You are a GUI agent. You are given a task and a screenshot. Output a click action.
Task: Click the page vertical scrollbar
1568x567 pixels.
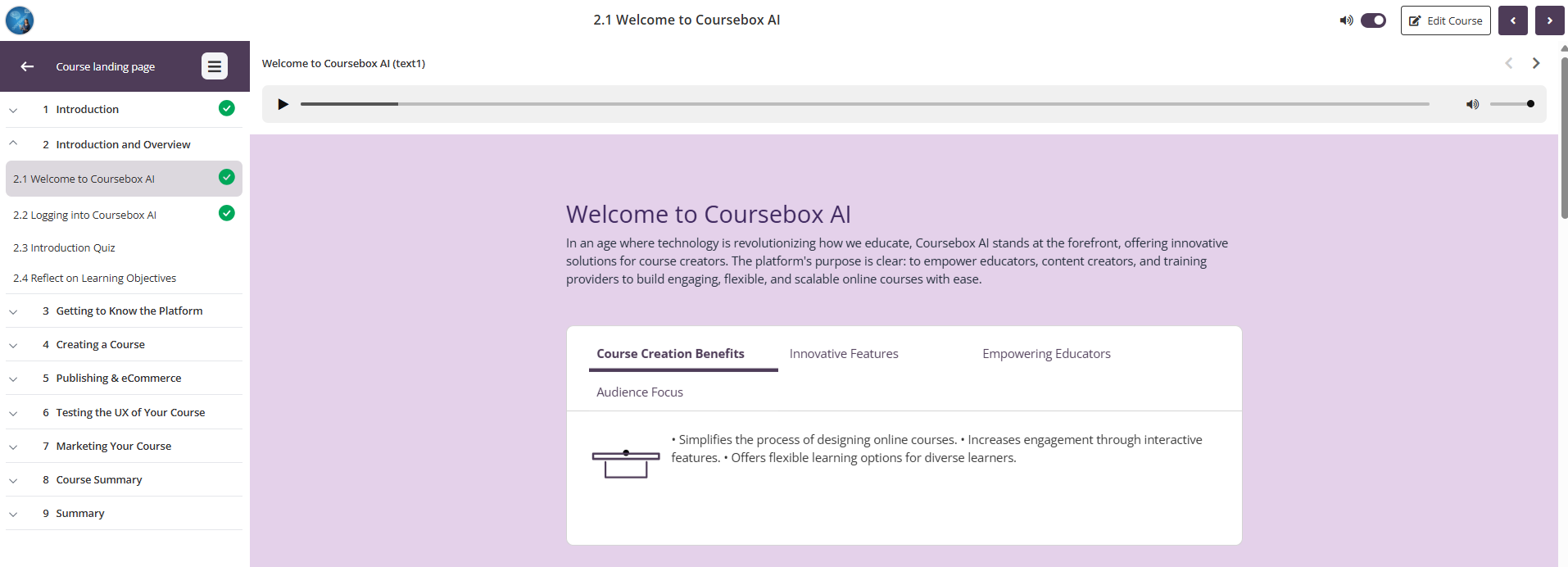pyautogui.click(x=1563, y=138)
